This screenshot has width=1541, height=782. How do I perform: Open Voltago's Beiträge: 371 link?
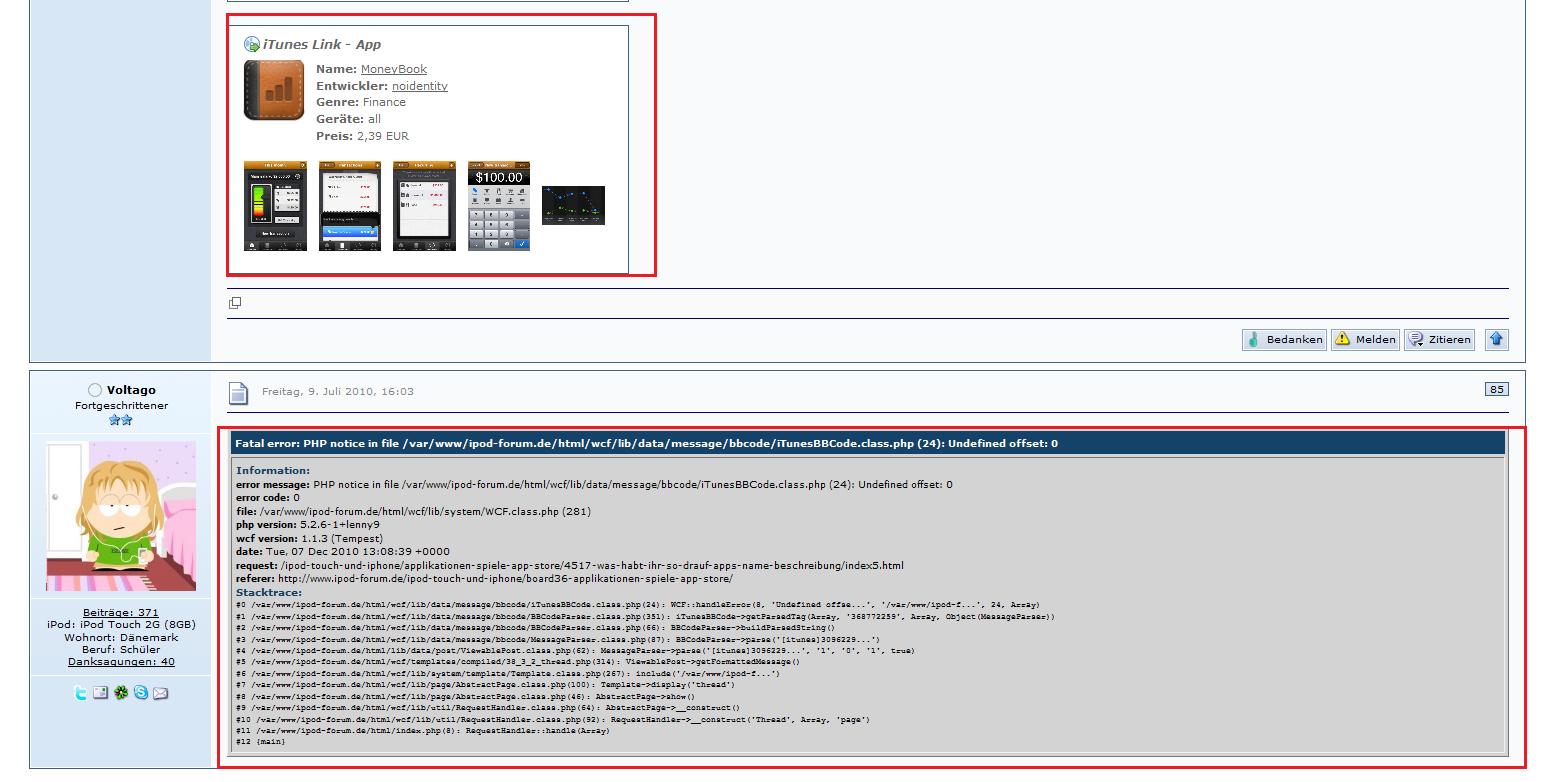(x=121, y=612)
